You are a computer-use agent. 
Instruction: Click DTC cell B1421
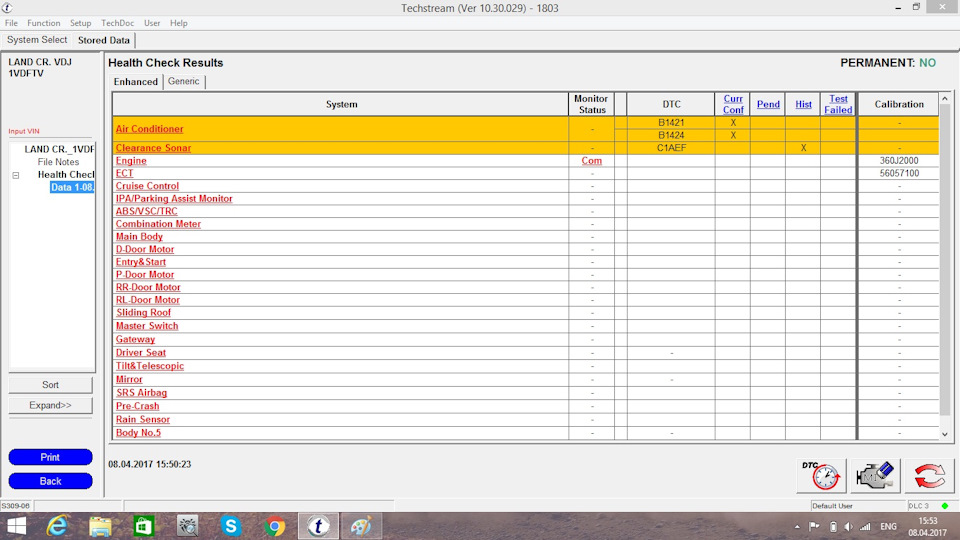click(671, 122)
